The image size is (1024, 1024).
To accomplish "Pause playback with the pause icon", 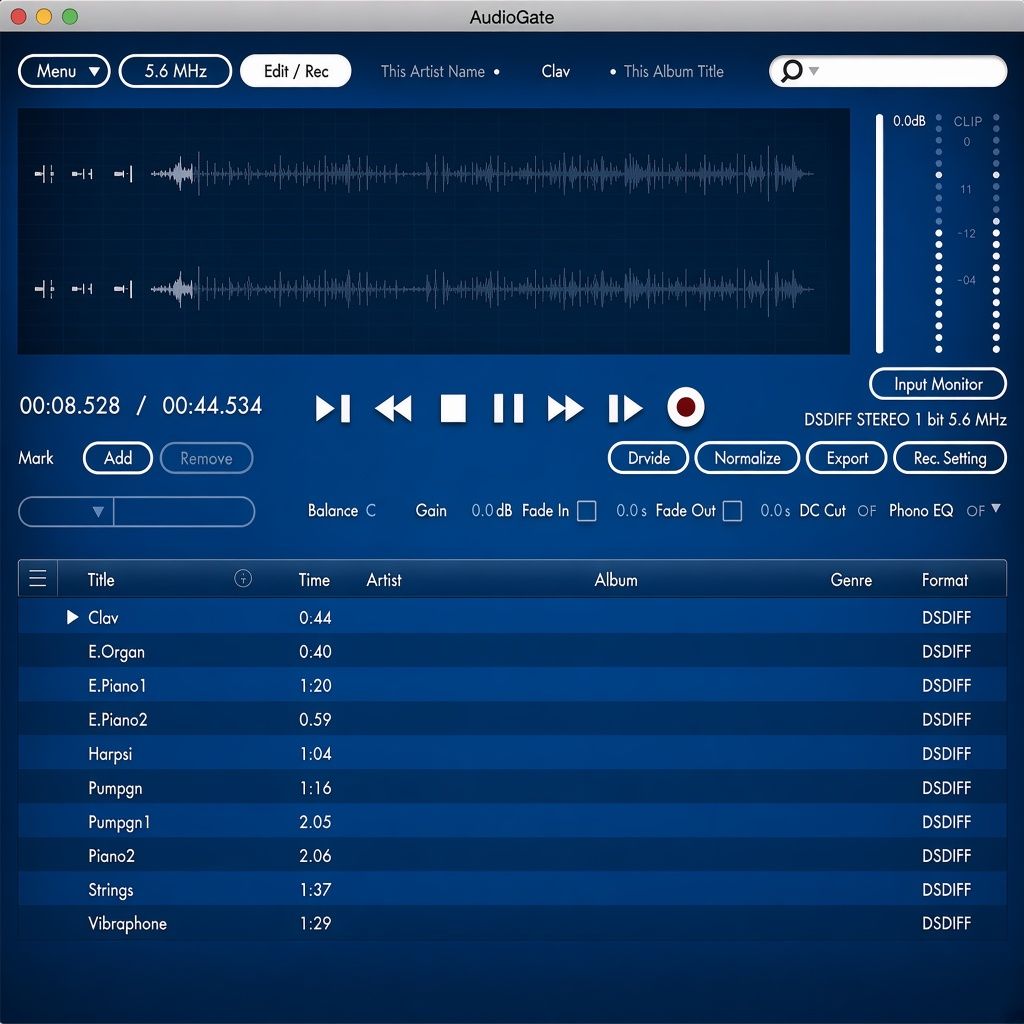I will click(x=508, y=408).
